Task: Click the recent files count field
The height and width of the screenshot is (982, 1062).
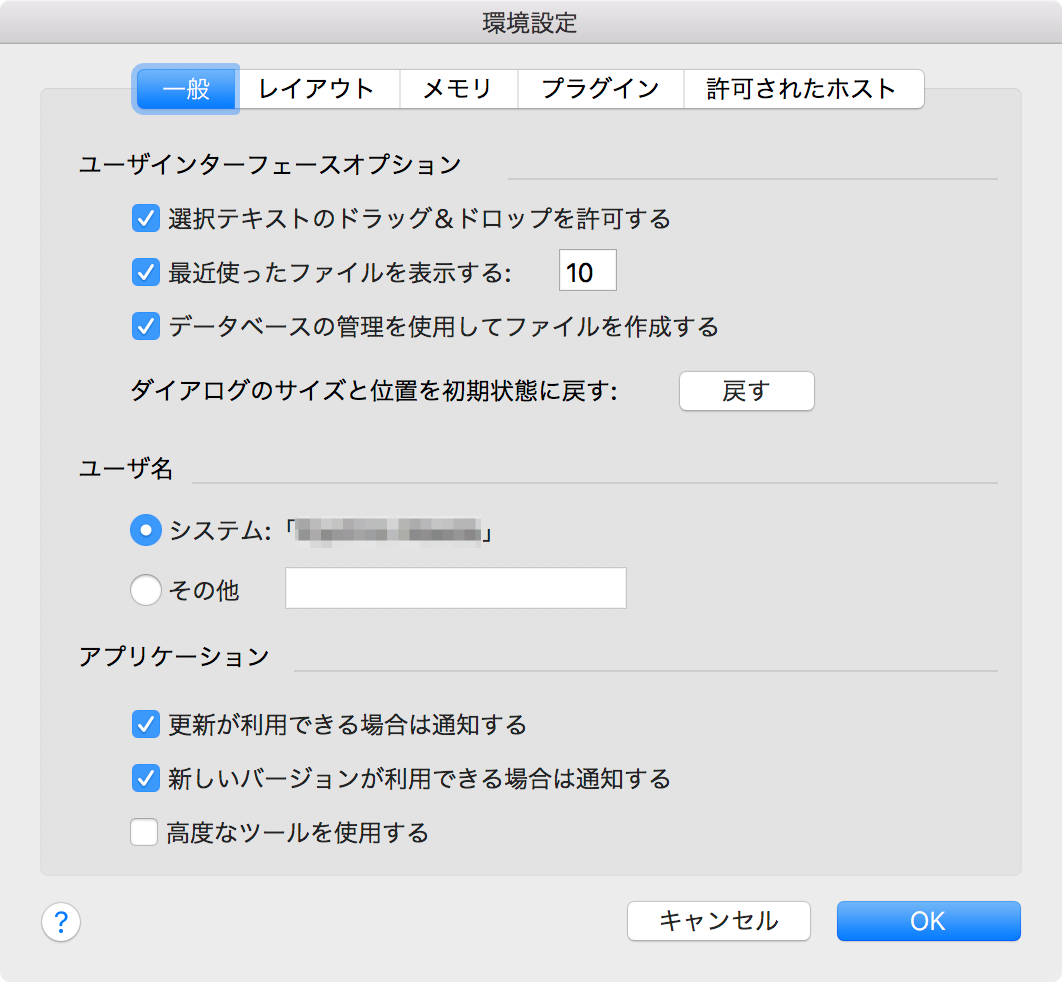Action: click(x=587, y=270)
